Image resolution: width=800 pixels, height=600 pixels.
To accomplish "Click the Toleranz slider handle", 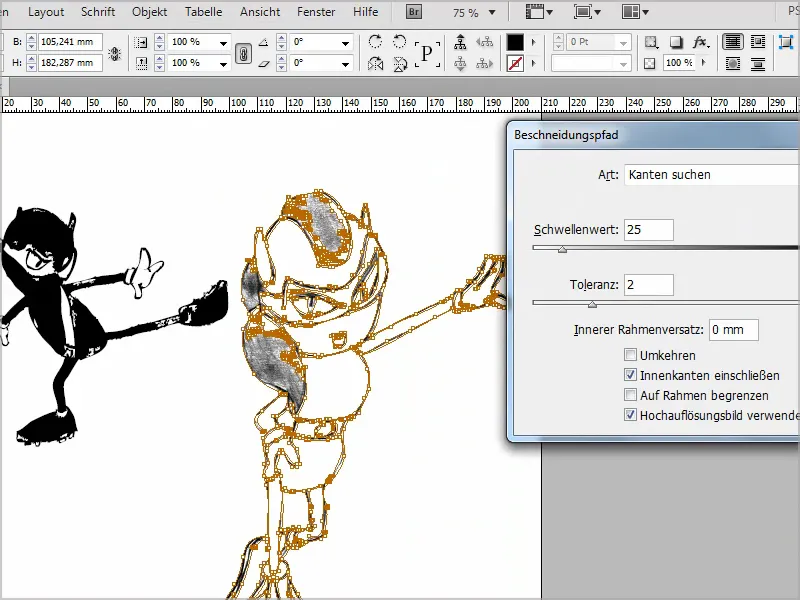I will coord(592,304).
